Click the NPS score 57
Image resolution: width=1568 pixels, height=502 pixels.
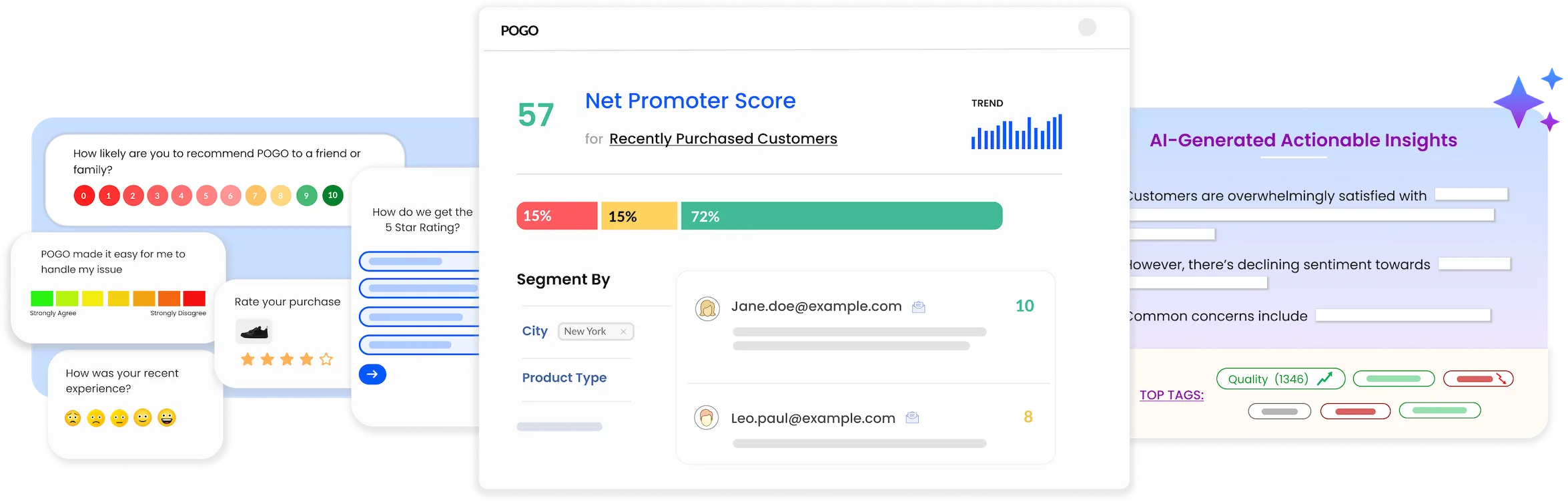pos(536,115)
